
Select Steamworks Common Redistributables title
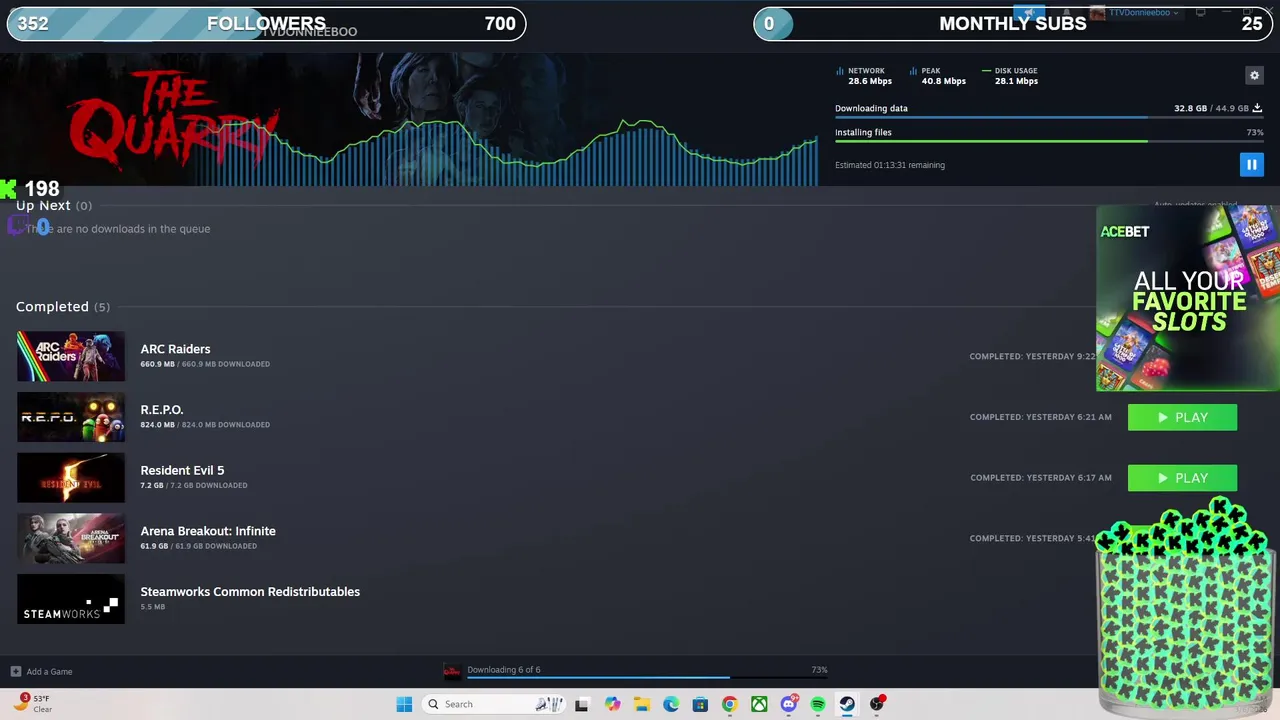(250, 592)
